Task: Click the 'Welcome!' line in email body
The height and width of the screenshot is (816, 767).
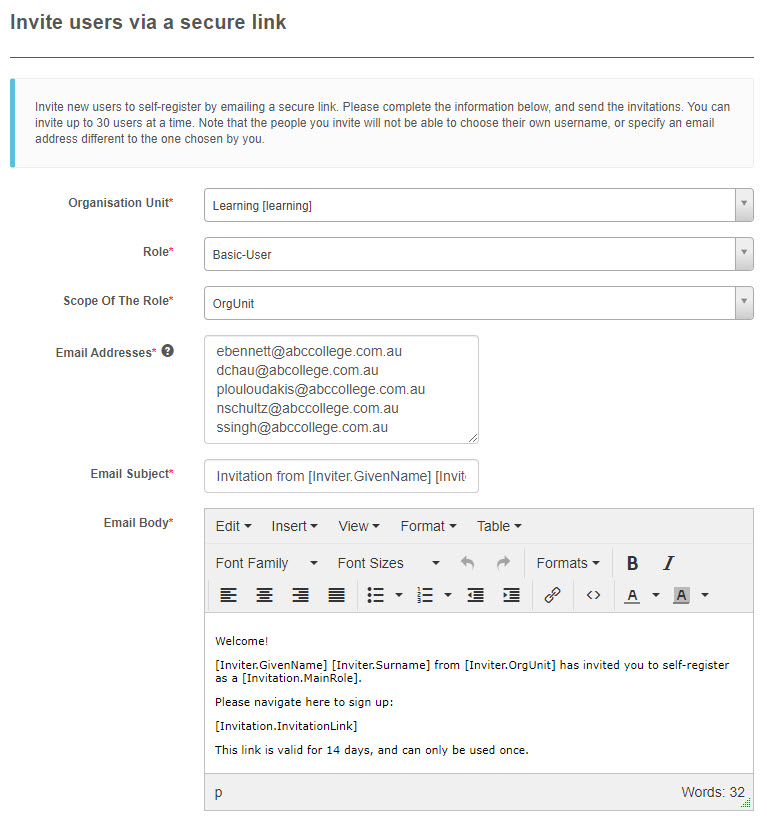Action: (x=241, y=641)
